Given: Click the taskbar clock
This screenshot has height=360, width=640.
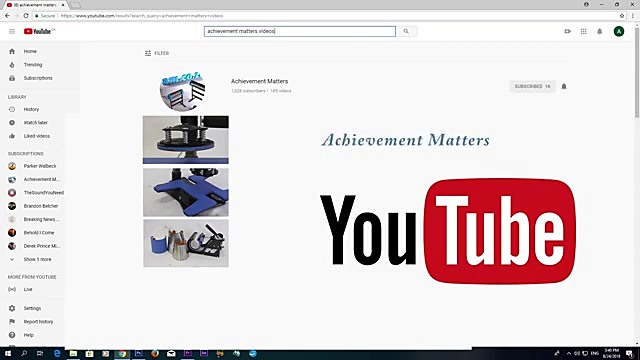Looking at the screenshot, I should [611, 353].
